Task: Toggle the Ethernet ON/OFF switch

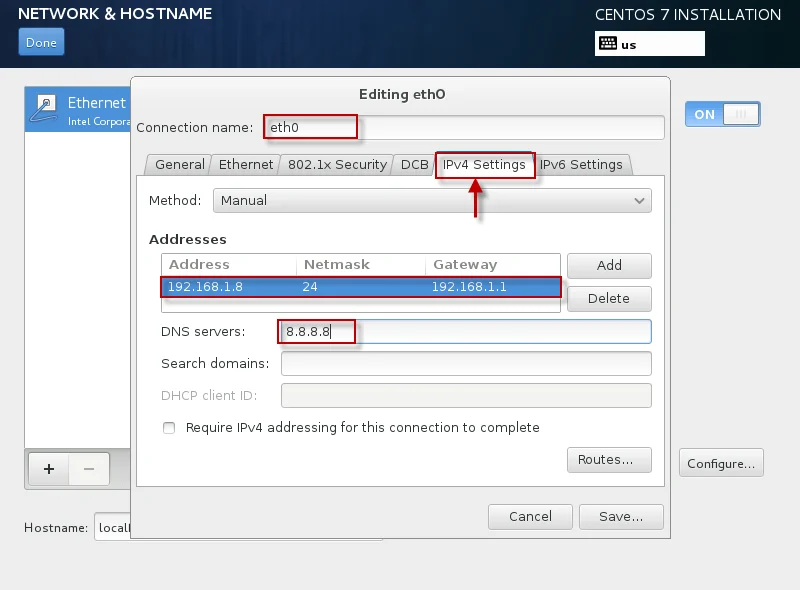Action: tap(721, 114)
